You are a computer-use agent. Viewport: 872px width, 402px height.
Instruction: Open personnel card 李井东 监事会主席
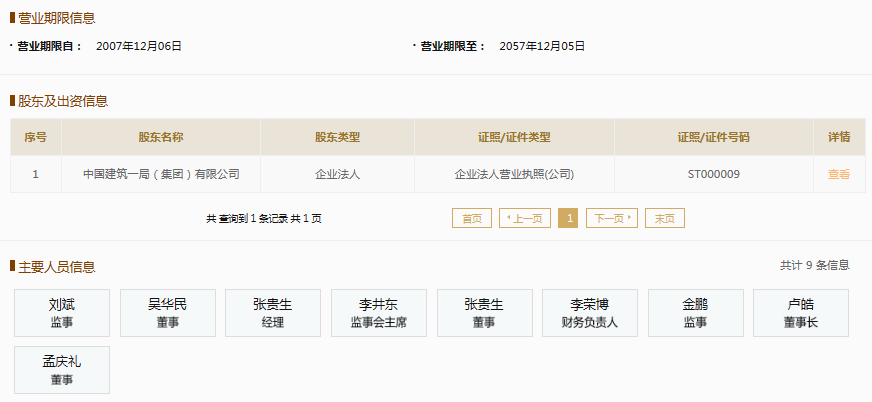(379, 312)
